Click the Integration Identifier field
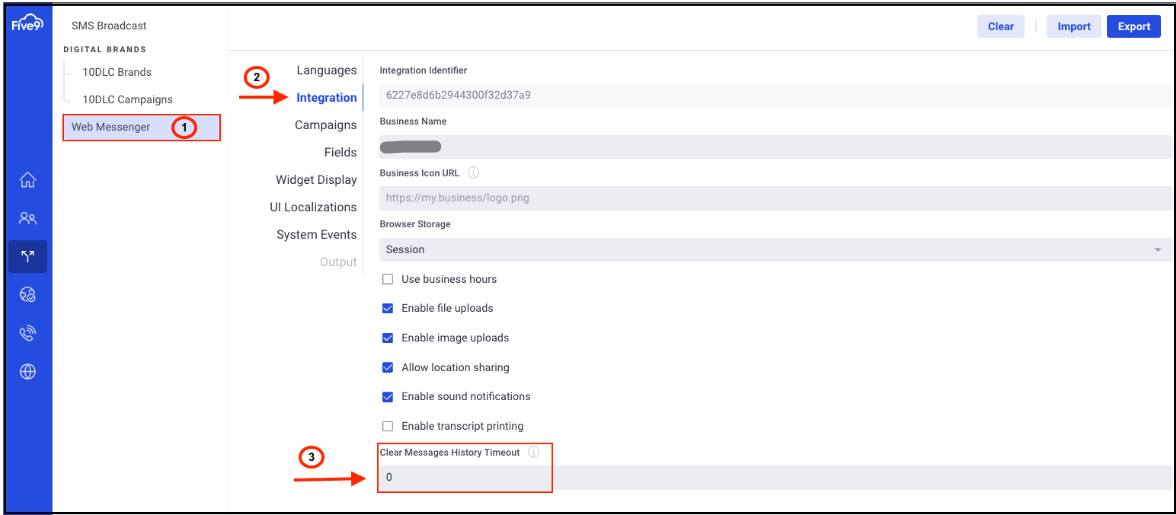This screenshot has width=1176, height=515. (776, 95)
